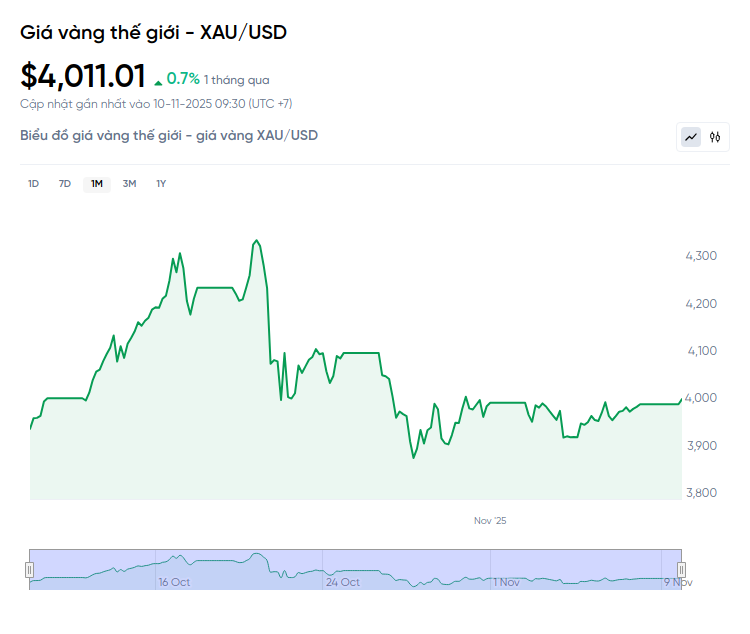Select the 3M time range
The image size is (750, 634).
129,184
